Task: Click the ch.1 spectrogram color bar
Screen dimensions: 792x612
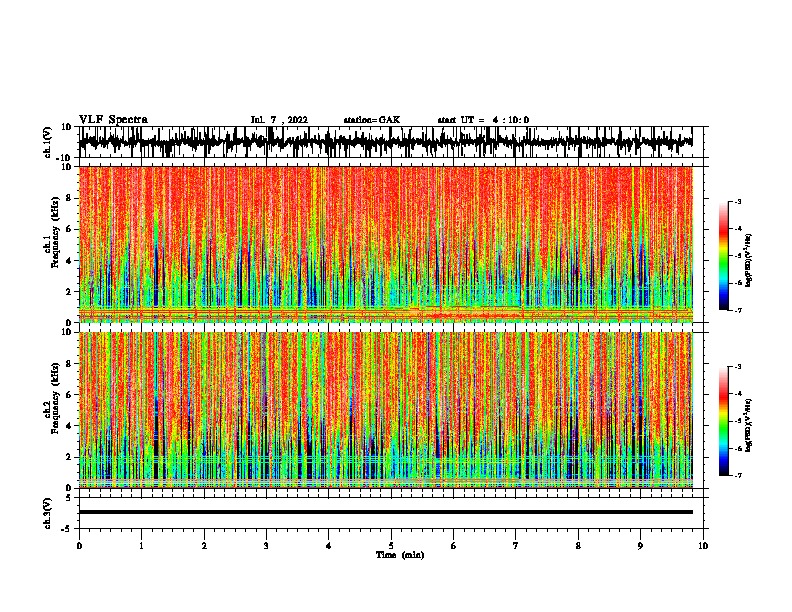Action: coord(723,256)
